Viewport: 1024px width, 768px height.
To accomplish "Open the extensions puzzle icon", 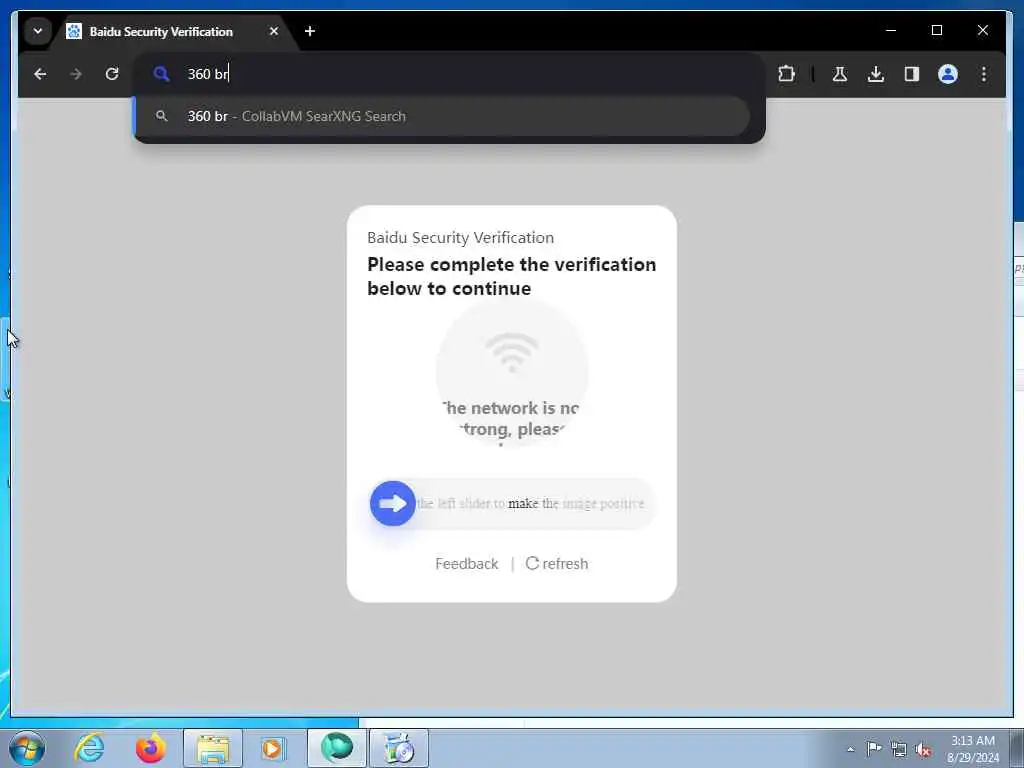I will 786,74.
